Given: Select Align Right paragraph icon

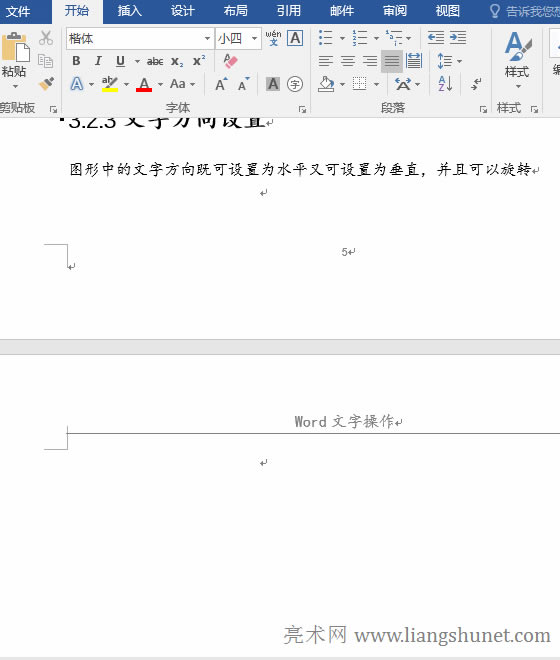Looking at the screenshot, I should (x=370, y=61).
